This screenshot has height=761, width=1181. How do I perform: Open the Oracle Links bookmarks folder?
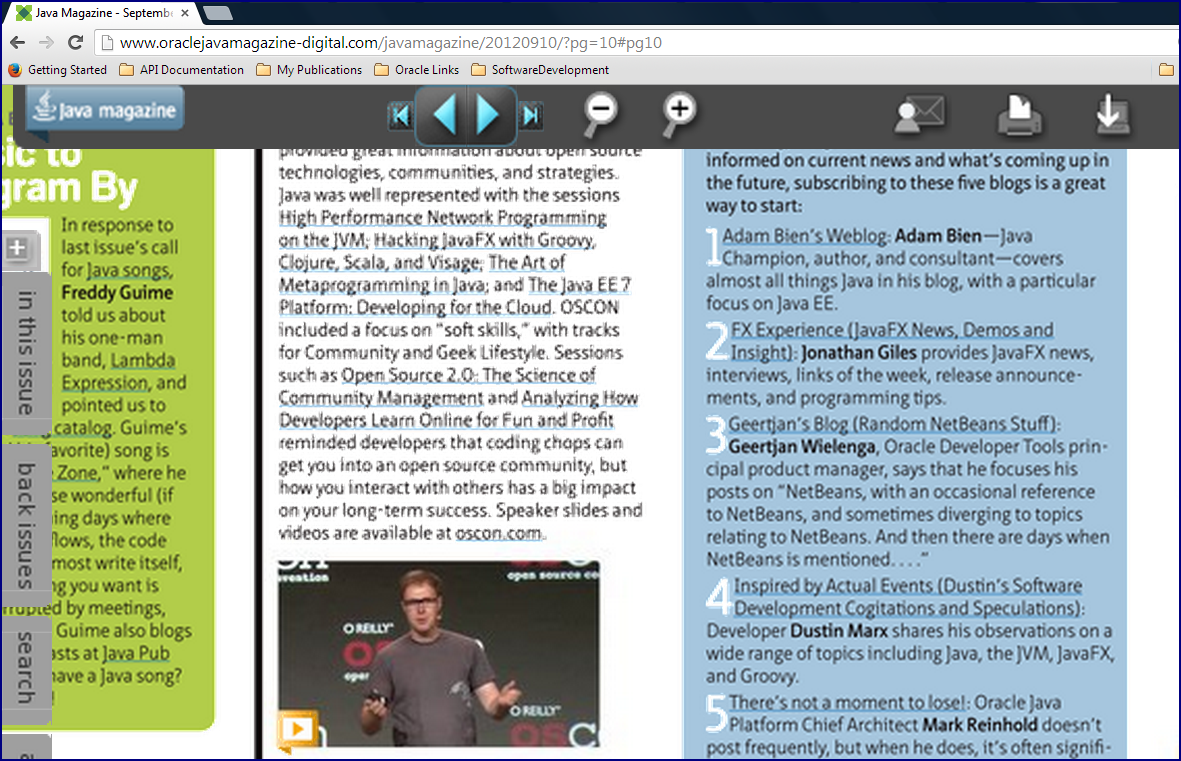(417, 70)
